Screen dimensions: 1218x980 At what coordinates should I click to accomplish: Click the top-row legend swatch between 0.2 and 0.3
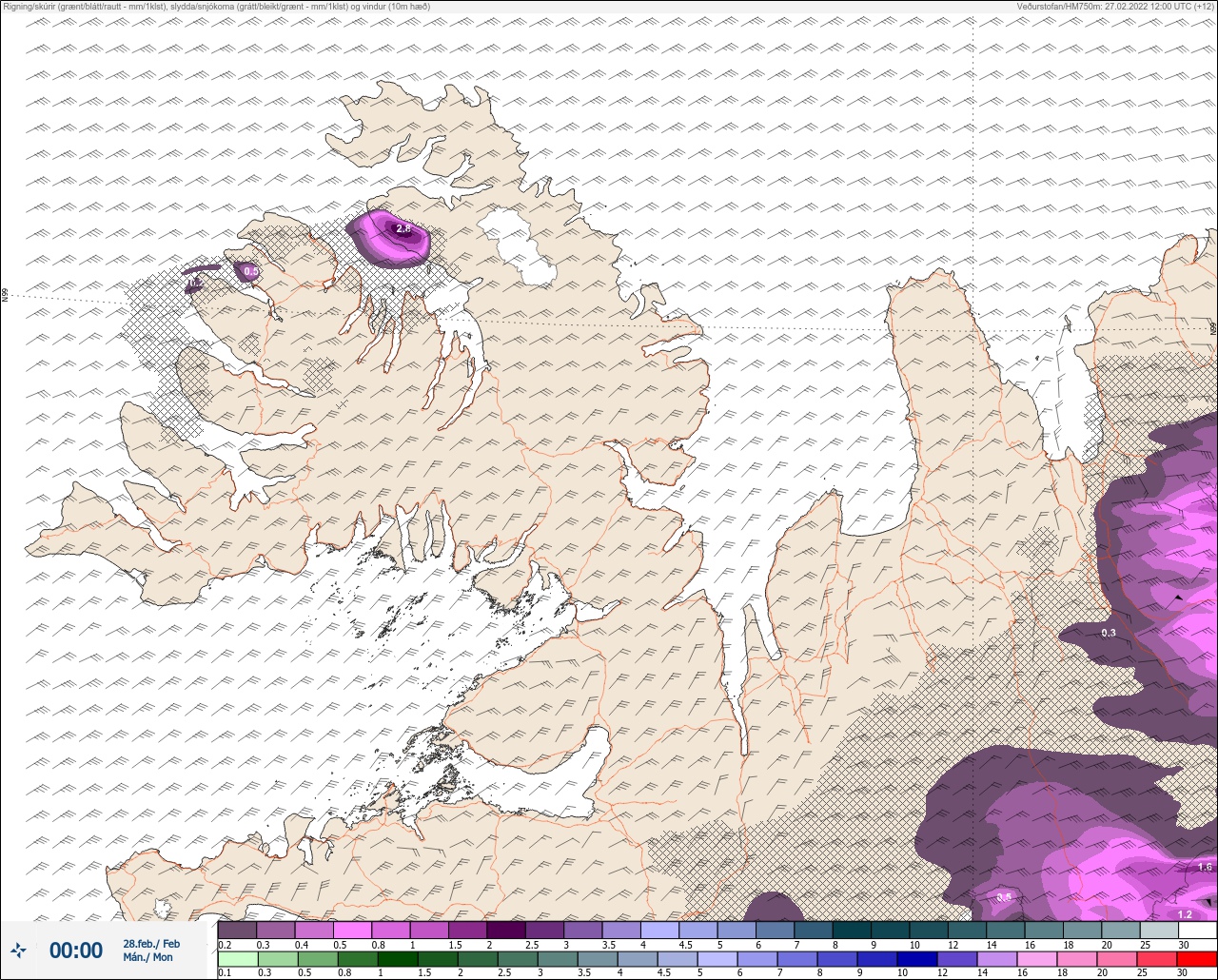tap(237, 930)
